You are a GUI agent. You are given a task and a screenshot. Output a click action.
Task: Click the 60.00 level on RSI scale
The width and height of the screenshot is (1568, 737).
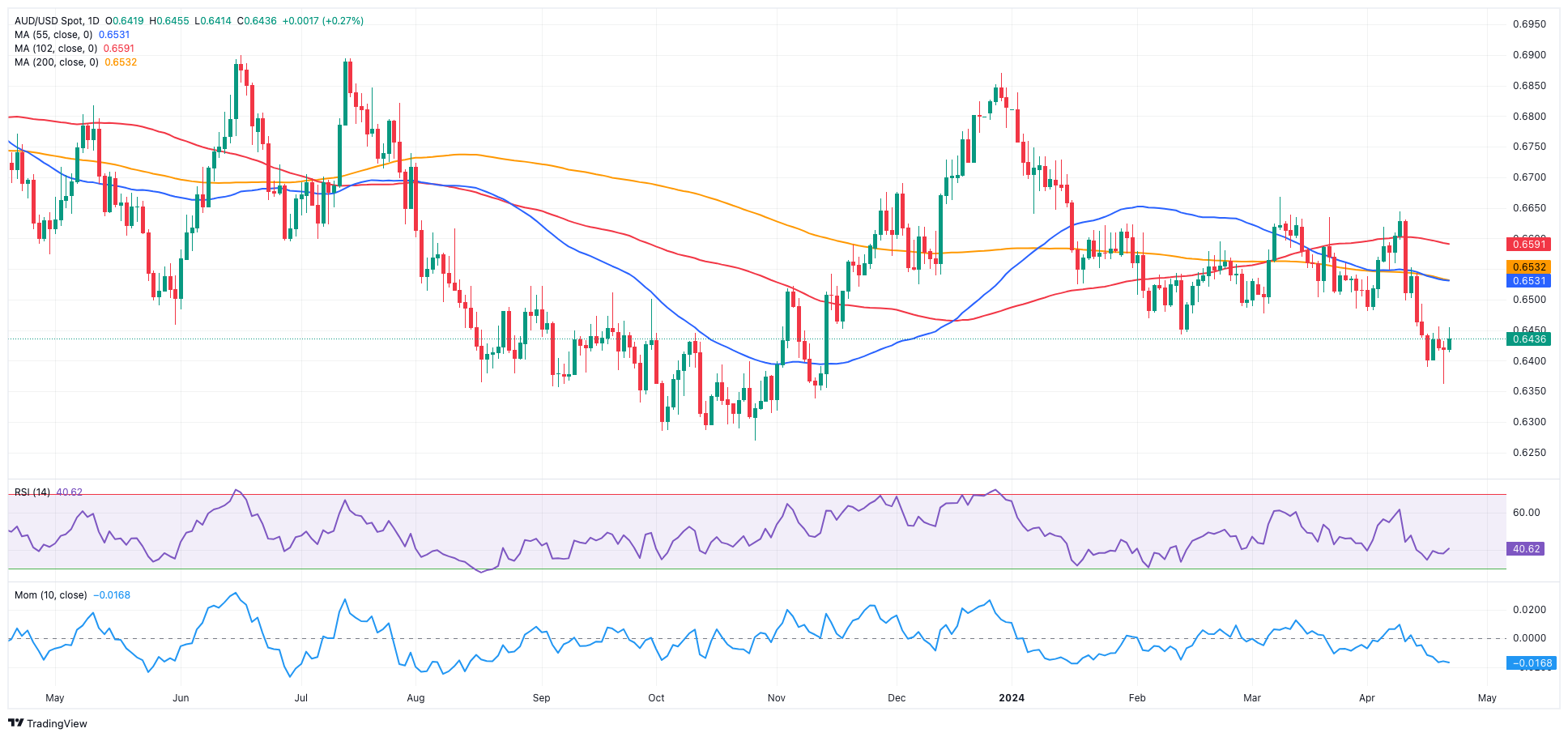click(1526, 513)
